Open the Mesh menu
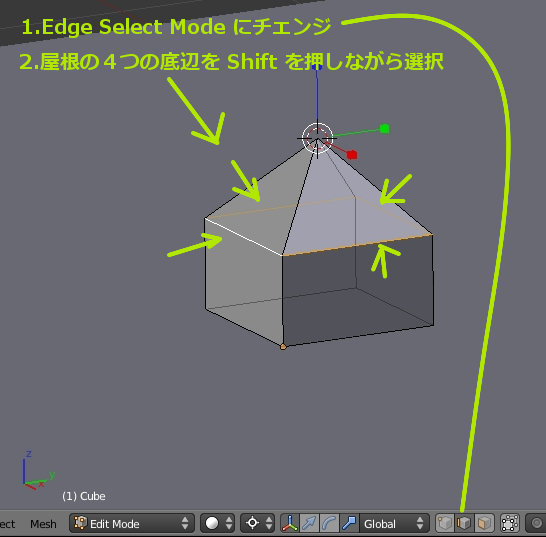The image size is (546, 537). tap(43, 524)
